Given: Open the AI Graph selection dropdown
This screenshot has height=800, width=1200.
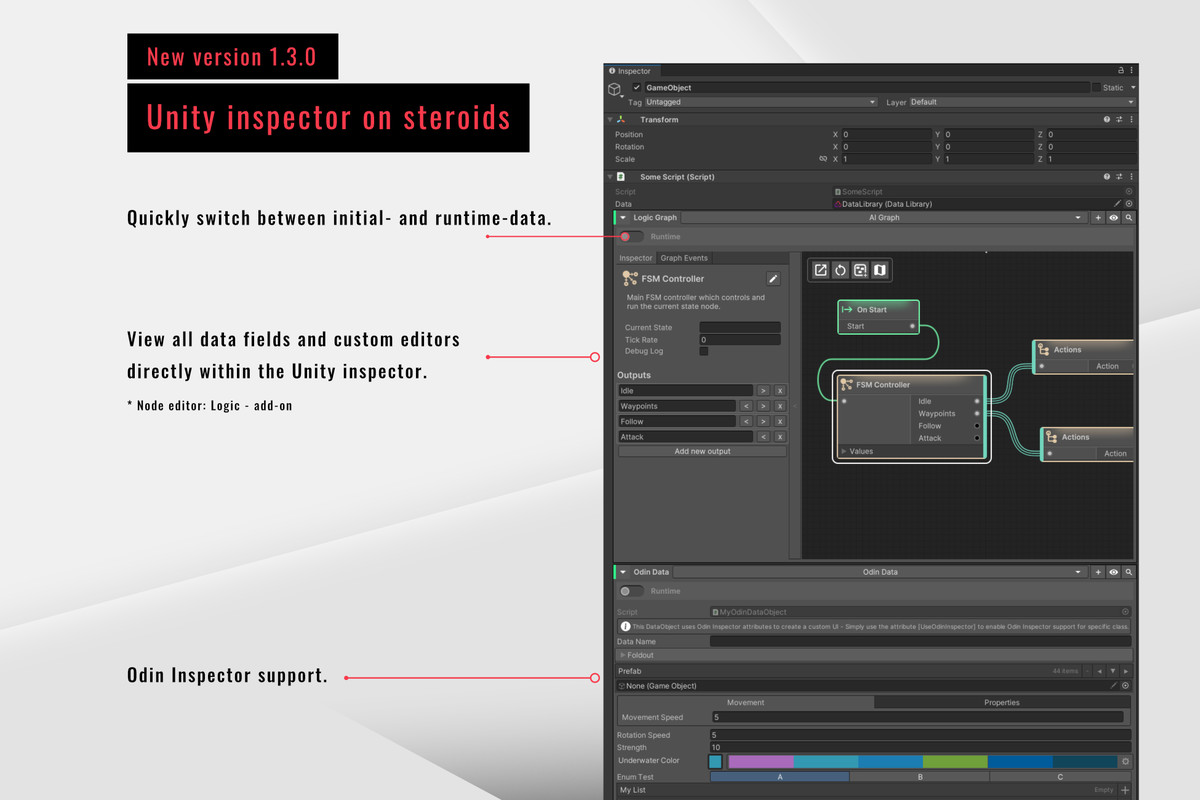Looking at the screenshot, I should tap(883, 217).
